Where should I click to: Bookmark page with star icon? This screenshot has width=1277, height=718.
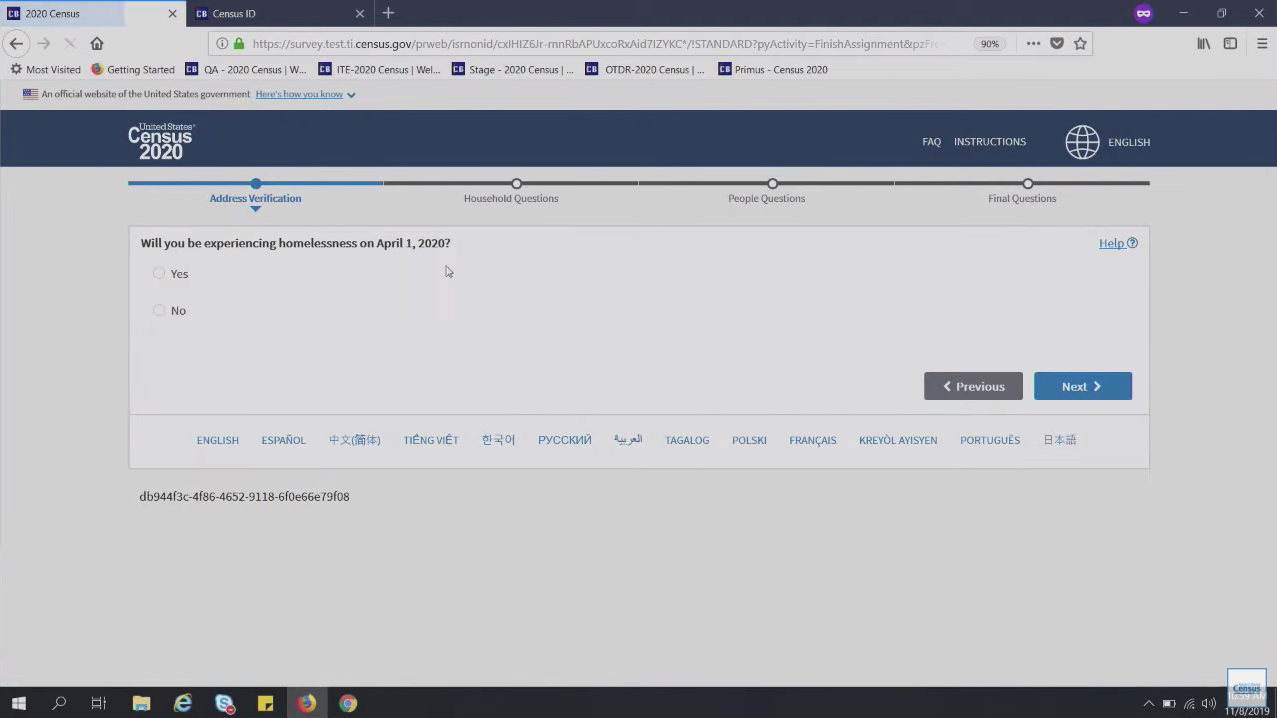[1080, 44]
